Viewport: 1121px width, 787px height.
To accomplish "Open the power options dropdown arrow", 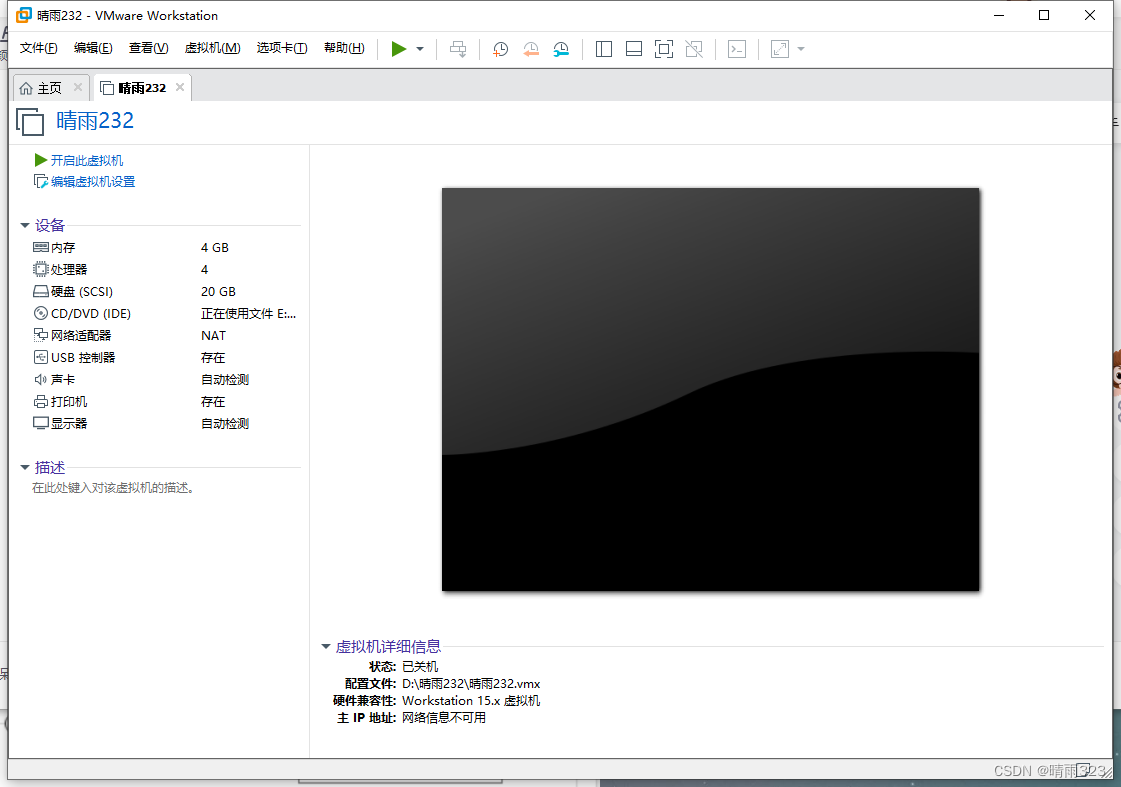I will point(420,49).
